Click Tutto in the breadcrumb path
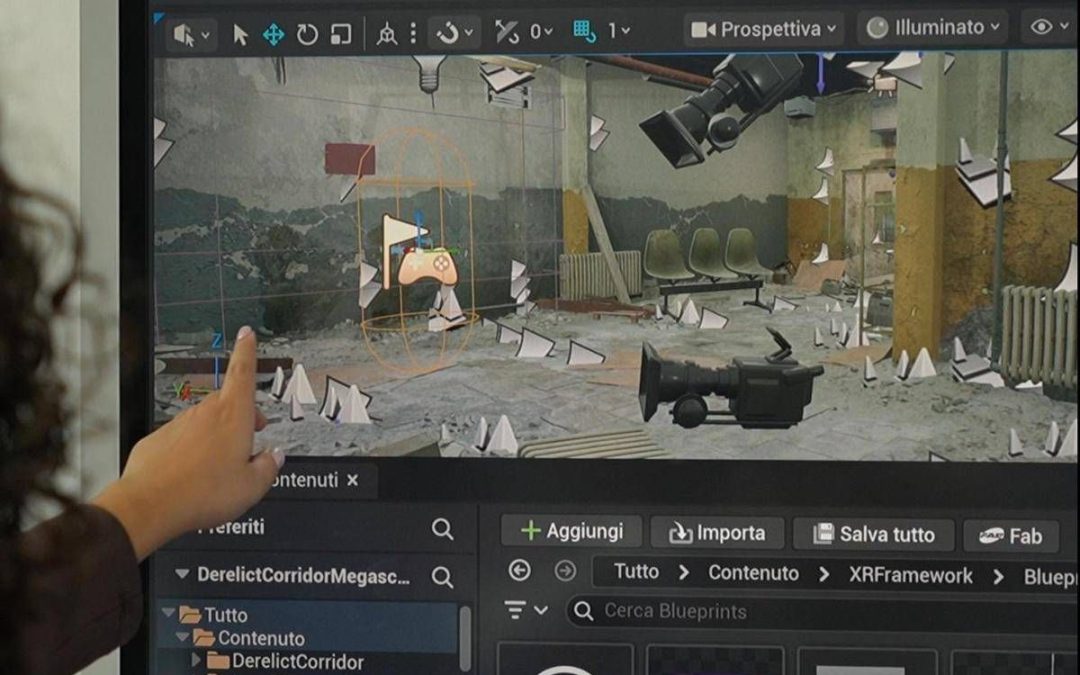Image resolution: width=1080 pixels, height=675 pixels. [x=636, y=572]
